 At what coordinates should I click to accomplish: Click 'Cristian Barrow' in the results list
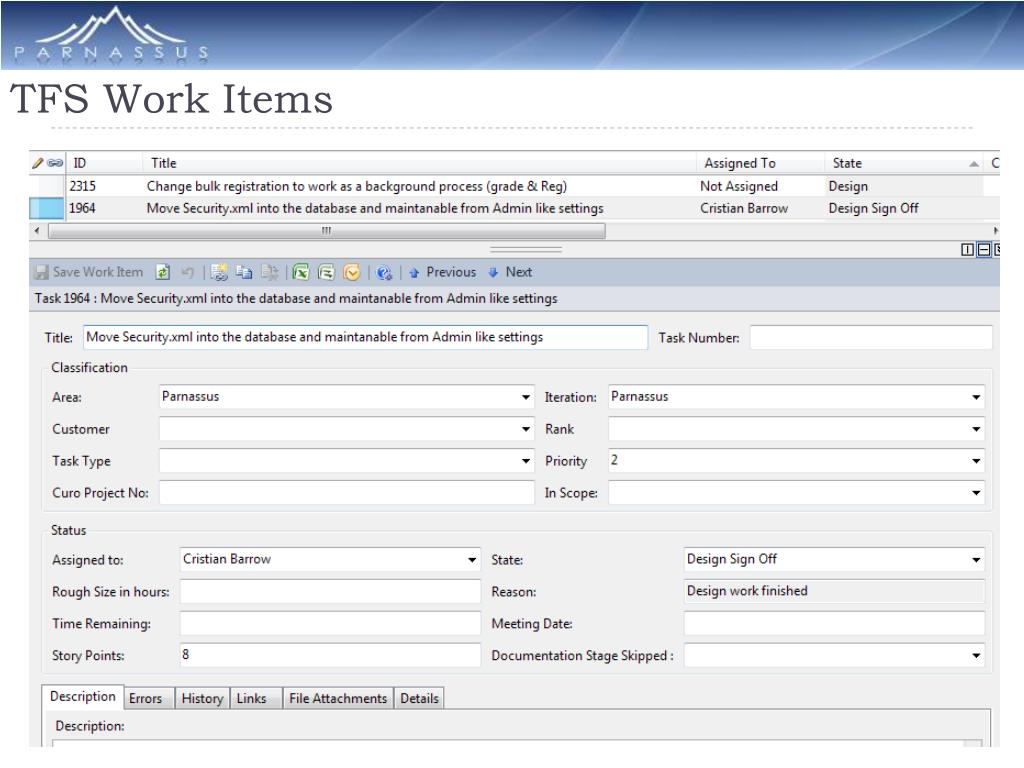pos(744,208)
